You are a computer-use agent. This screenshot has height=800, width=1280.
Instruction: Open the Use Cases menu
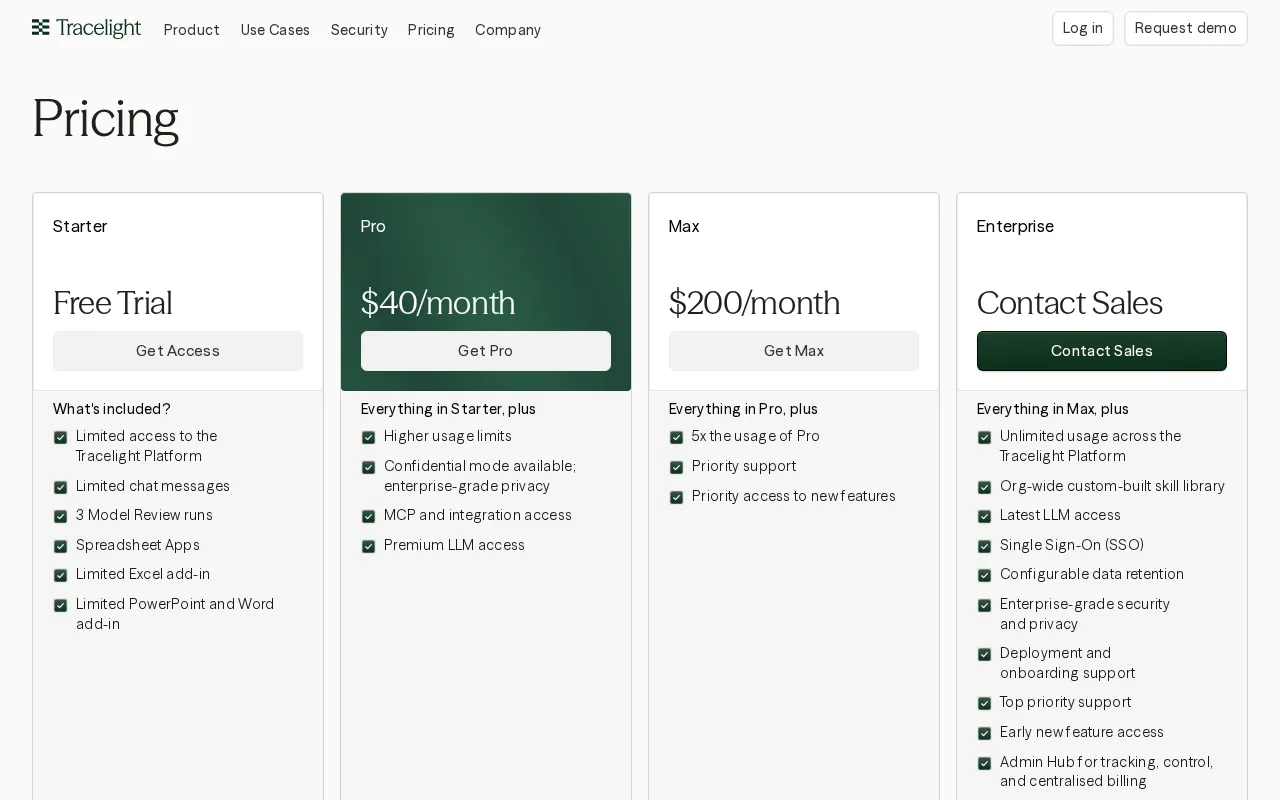click(x=275, y=30)
